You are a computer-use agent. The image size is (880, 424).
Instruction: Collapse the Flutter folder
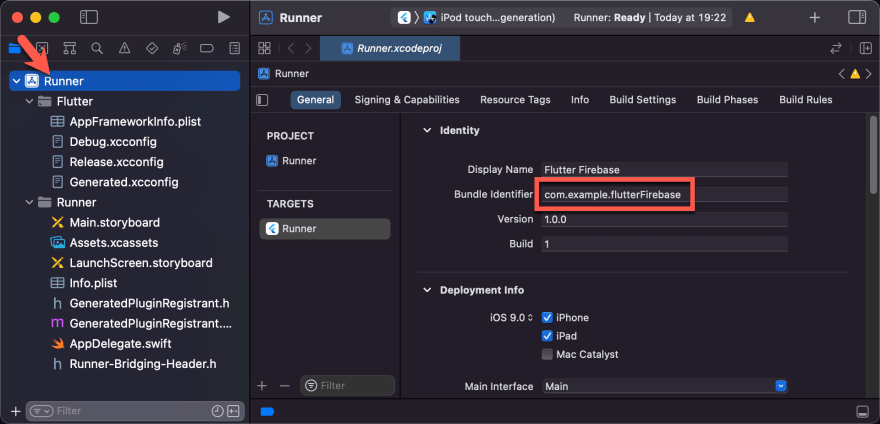click(30, 102)
